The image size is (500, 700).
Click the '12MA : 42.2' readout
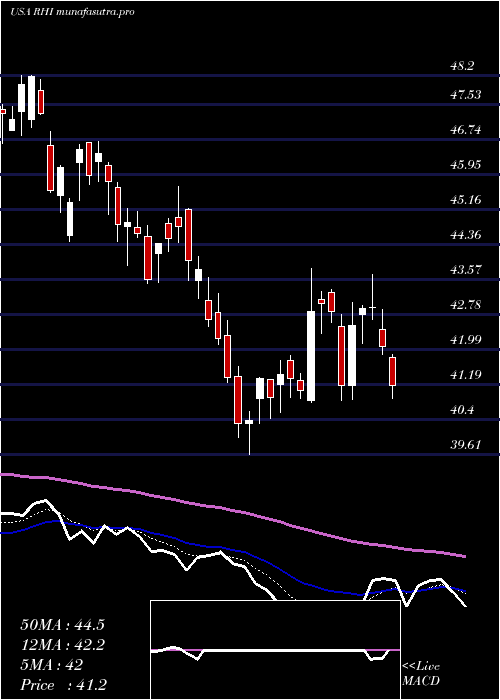click(x=62, y=645)
